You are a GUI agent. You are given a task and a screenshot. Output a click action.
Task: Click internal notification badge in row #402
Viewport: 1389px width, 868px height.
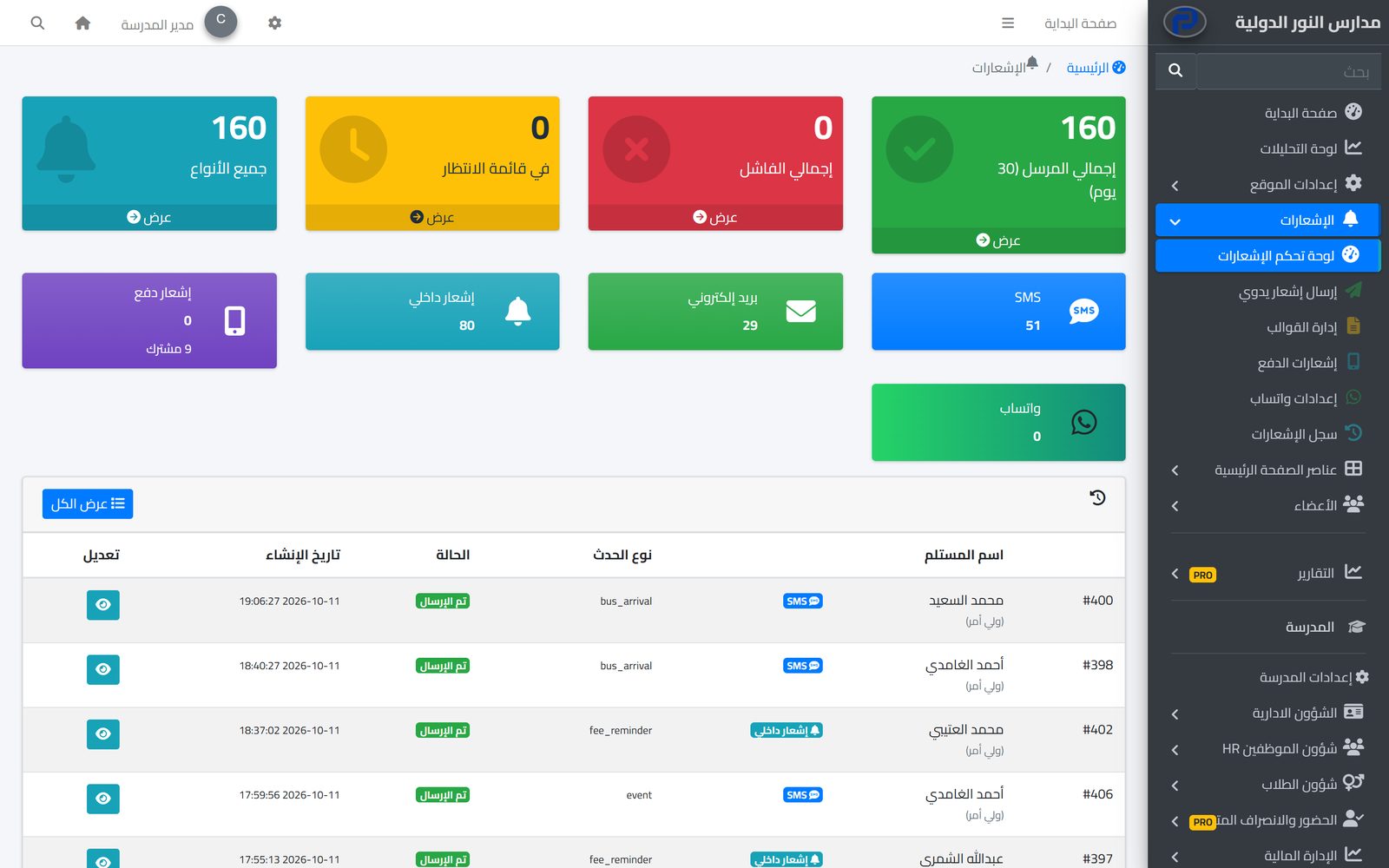(787, 731)
